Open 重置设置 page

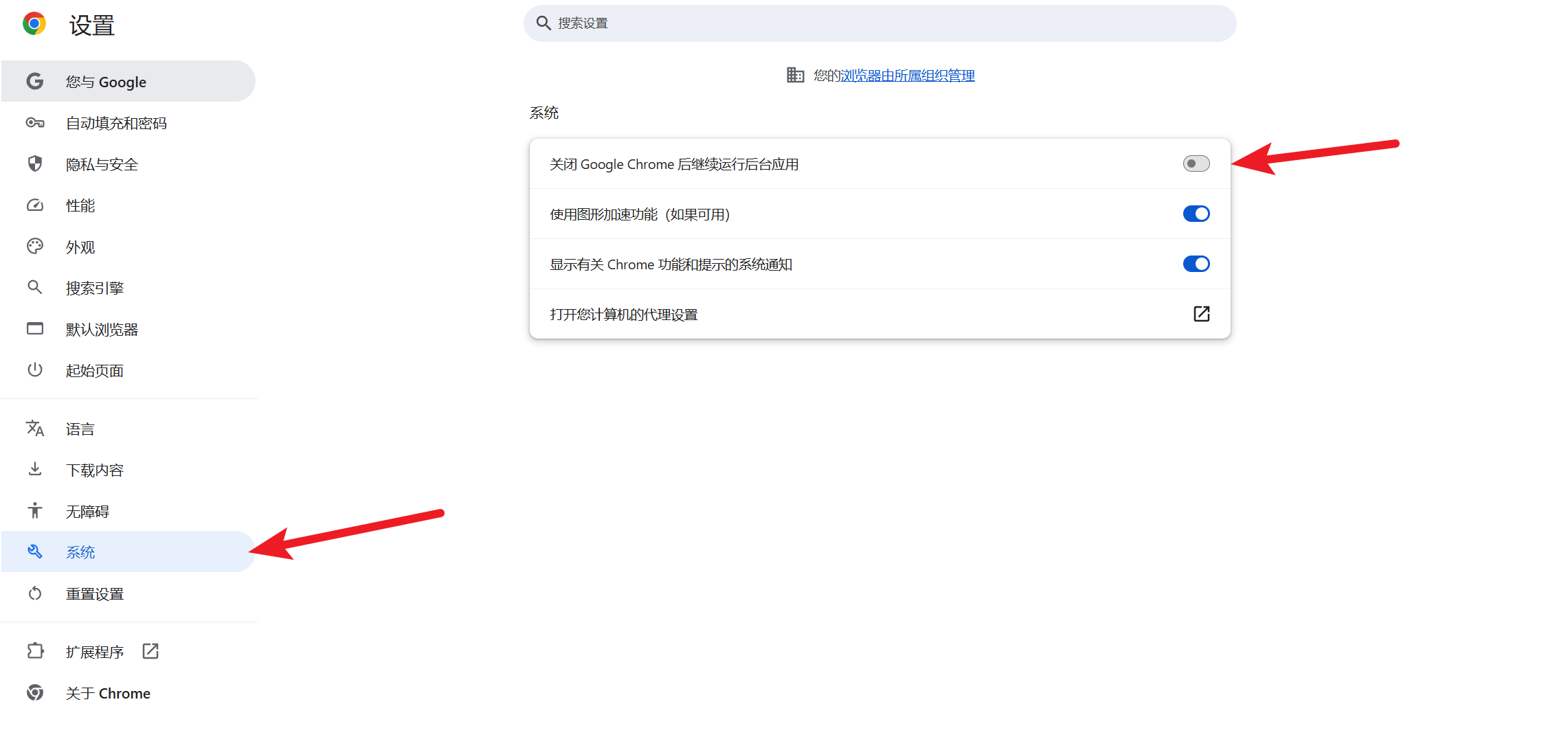pos(128,593)
